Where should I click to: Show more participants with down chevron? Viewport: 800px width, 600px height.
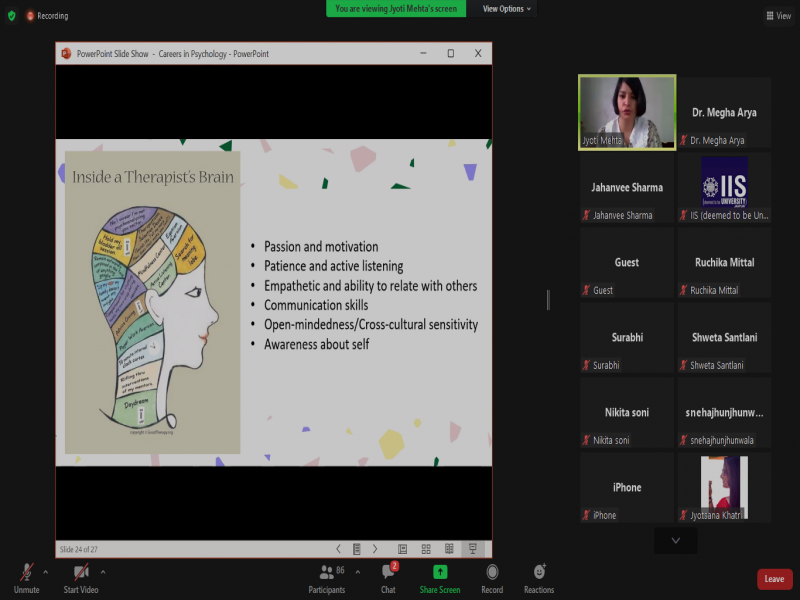[x=676, y=540]
